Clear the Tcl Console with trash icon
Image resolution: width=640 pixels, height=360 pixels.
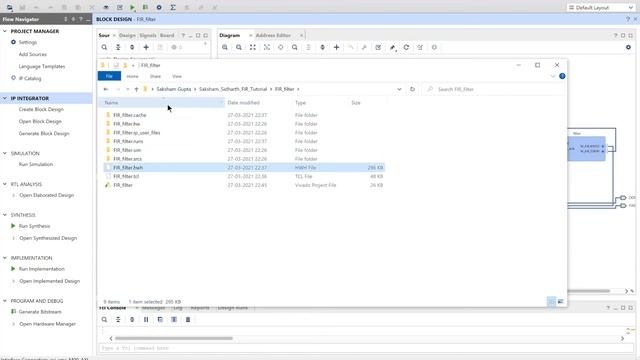188,320
